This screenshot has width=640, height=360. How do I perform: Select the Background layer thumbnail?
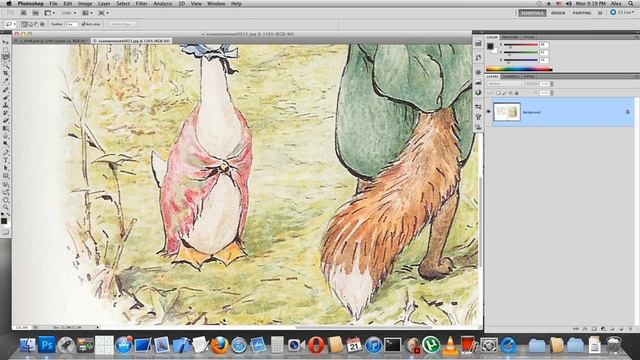507,112
